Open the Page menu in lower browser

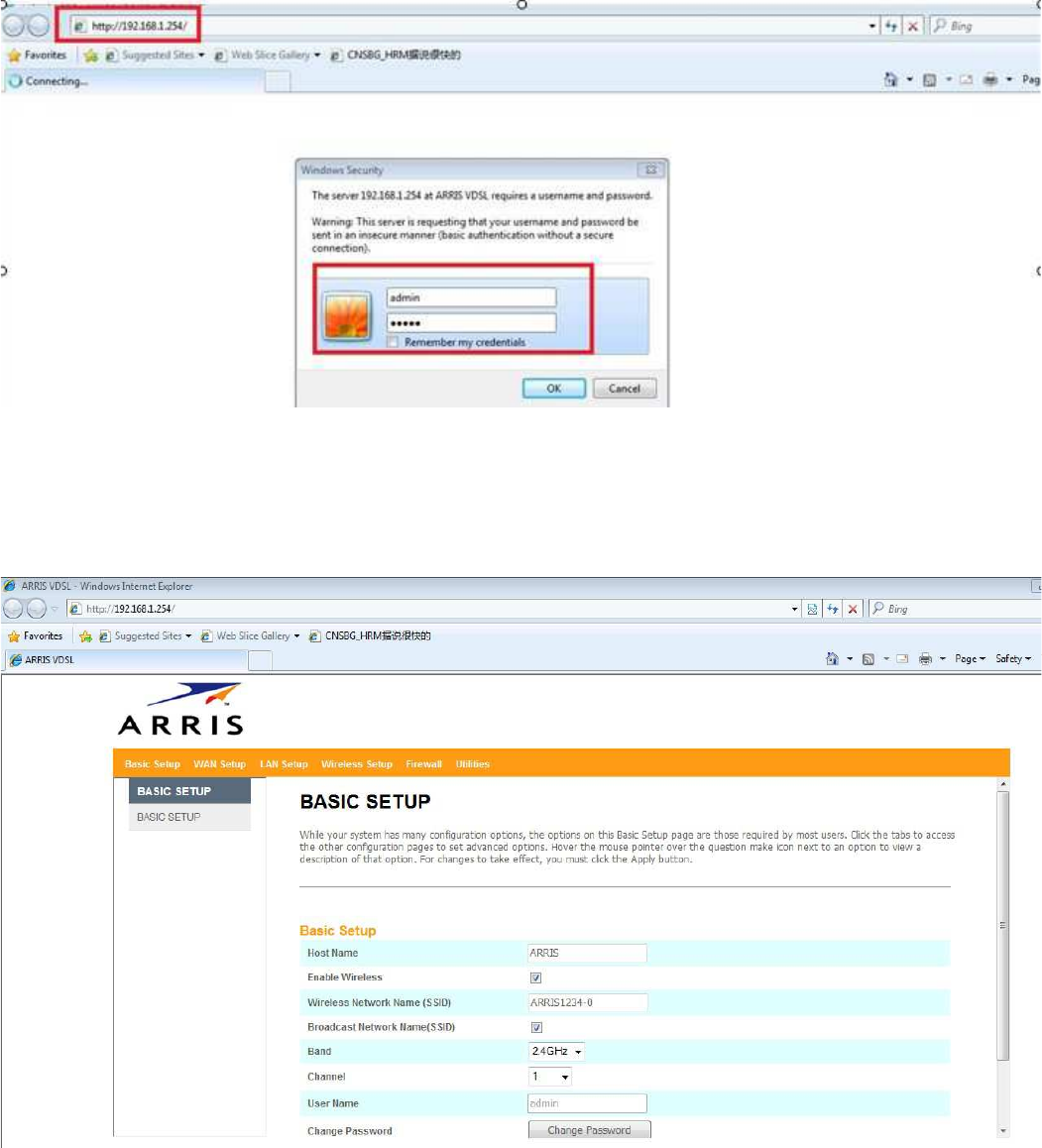(970, 659)
